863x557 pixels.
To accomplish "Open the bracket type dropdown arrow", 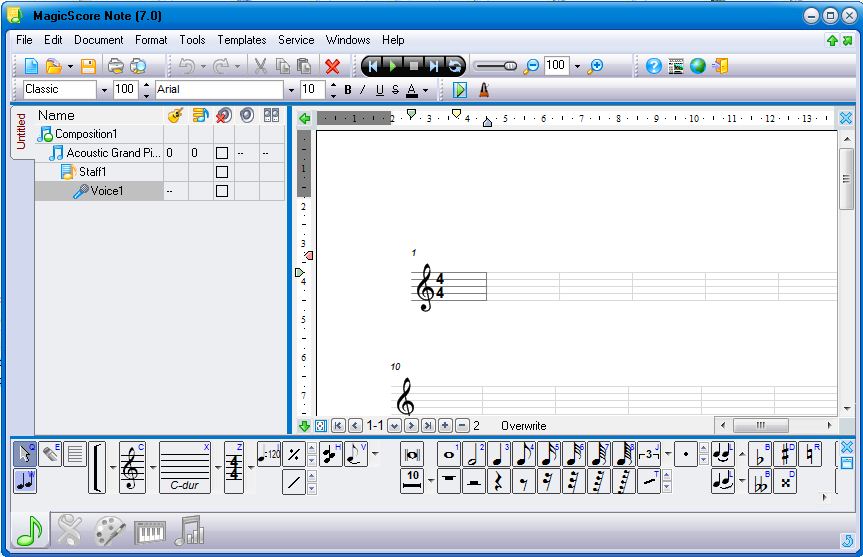I will click(x=113, y=468).
